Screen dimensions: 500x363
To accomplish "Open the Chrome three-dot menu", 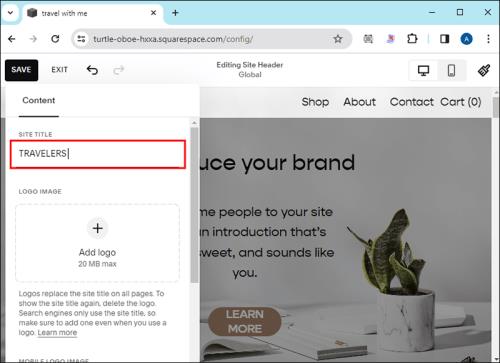I will coord(488,39).
